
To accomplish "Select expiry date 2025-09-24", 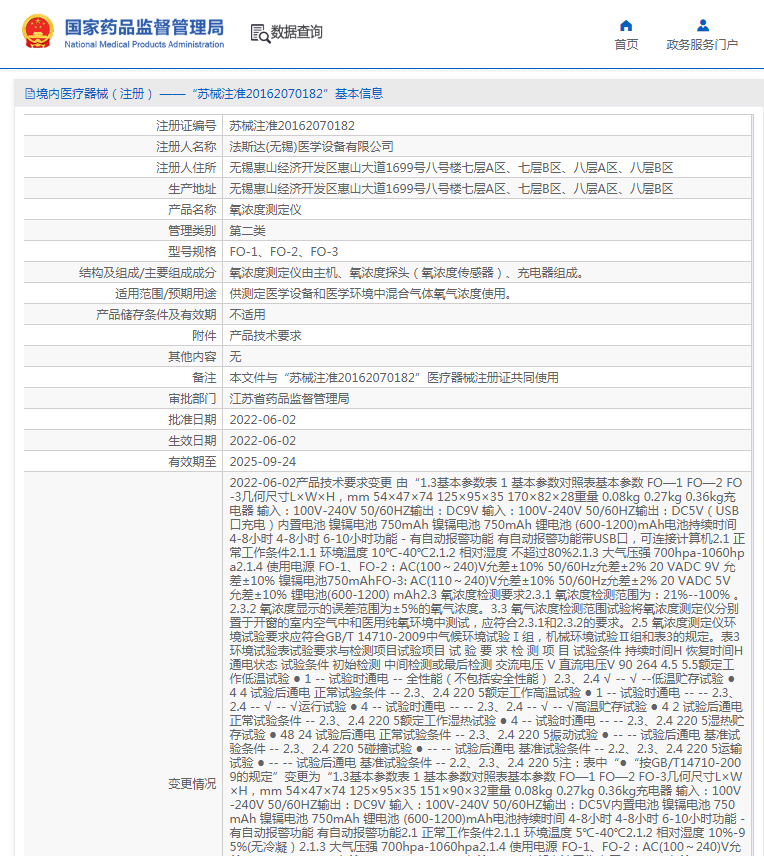I will 263,462.
